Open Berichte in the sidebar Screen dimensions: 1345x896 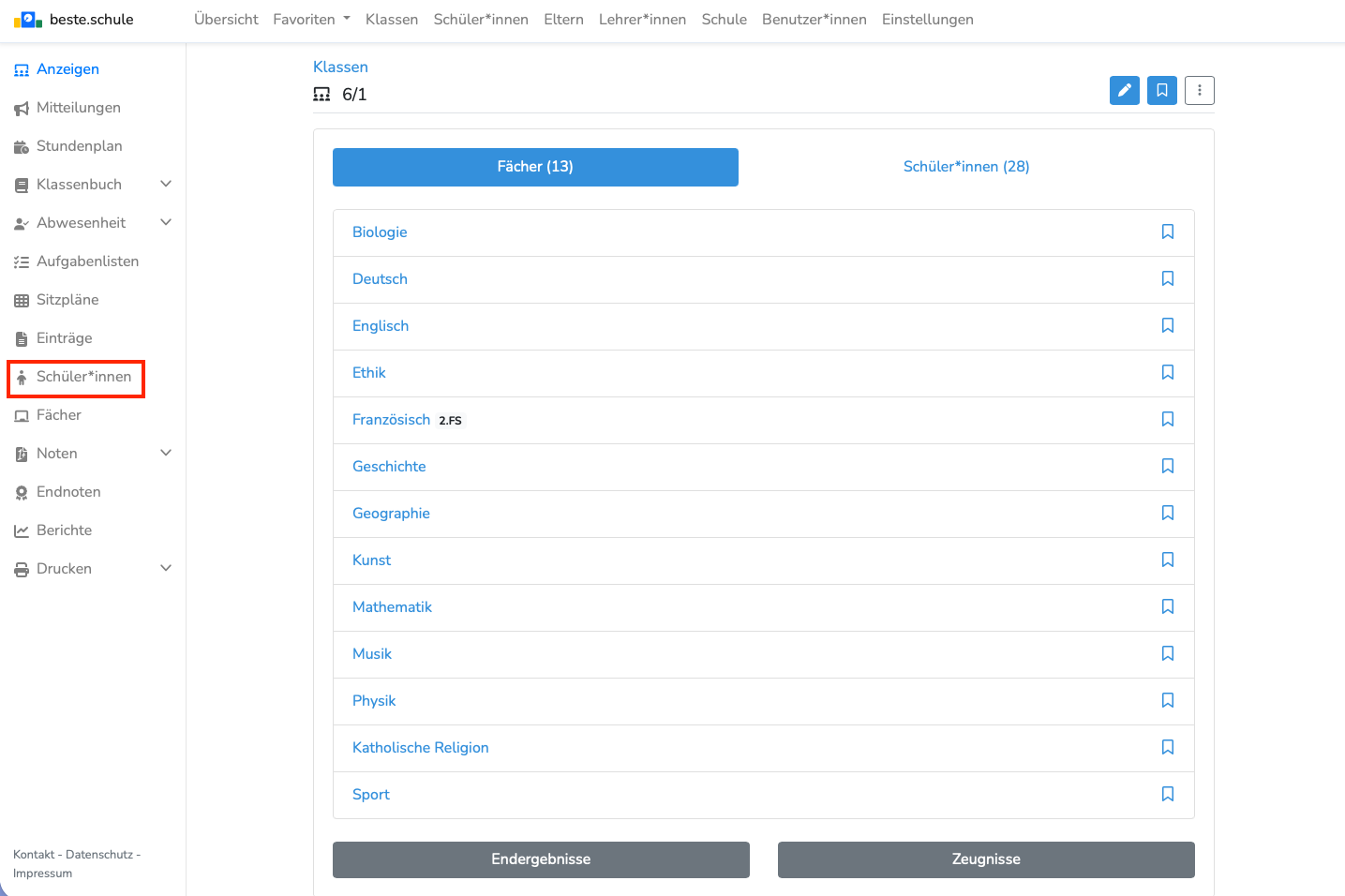tap(64, 530)
